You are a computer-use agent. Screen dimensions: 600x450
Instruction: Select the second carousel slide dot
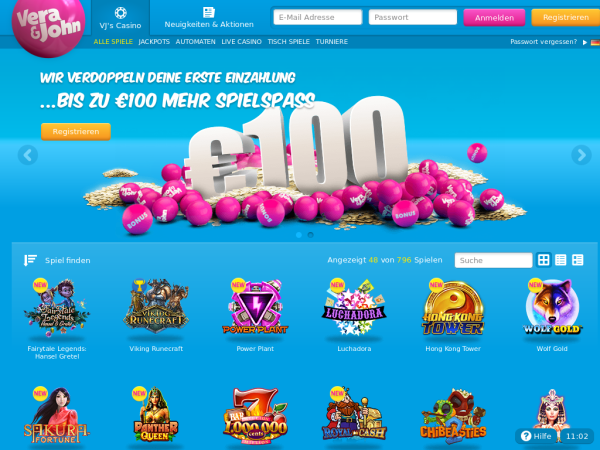coord(310,235)
